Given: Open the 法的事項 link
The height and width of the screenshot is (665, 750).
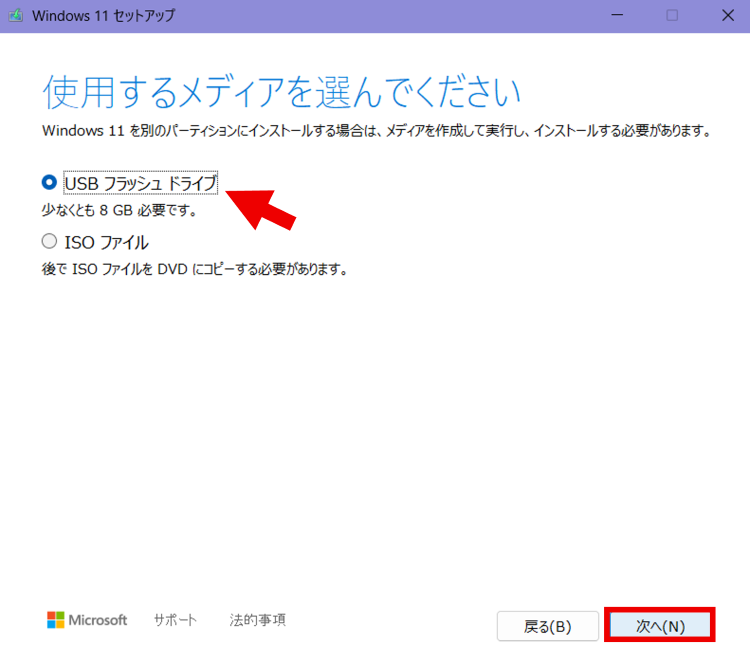Looking at the screenshot, I should pyautogui.click(x=257, y=620).
